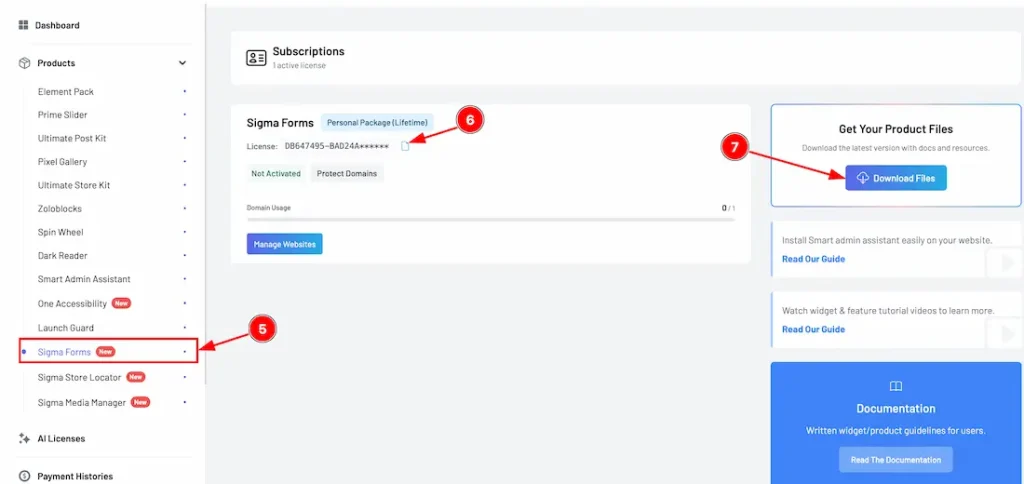Select Spin Wheel in sidebar

pos(61,233)
